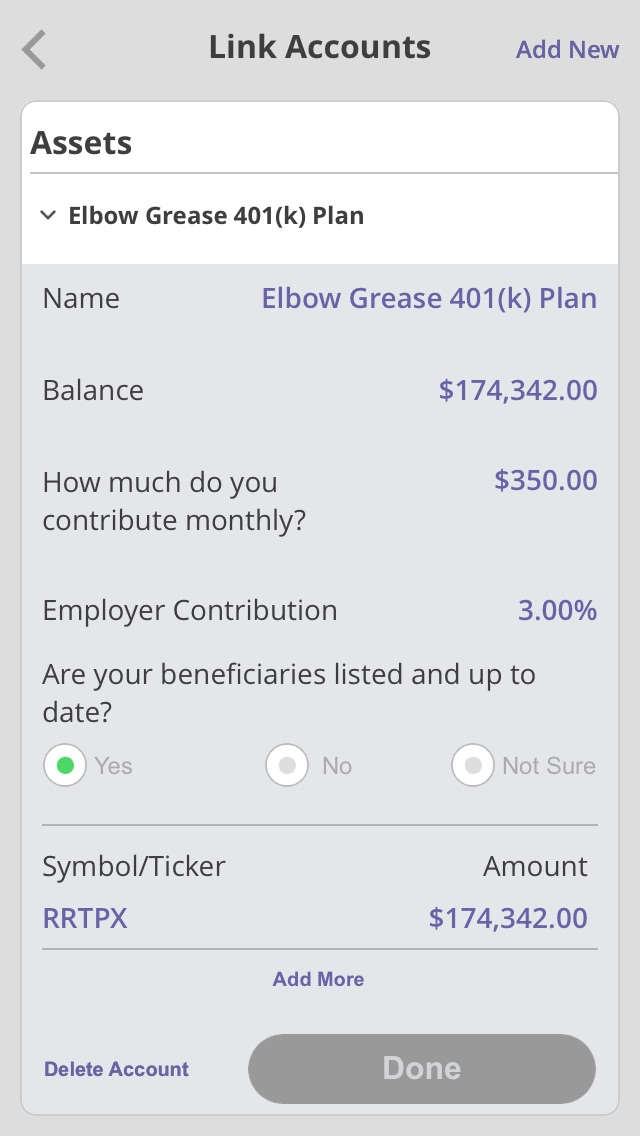Tap the Employer Contribution label
Viewport: 640px width, 1136px height.
tap(190, 610)
